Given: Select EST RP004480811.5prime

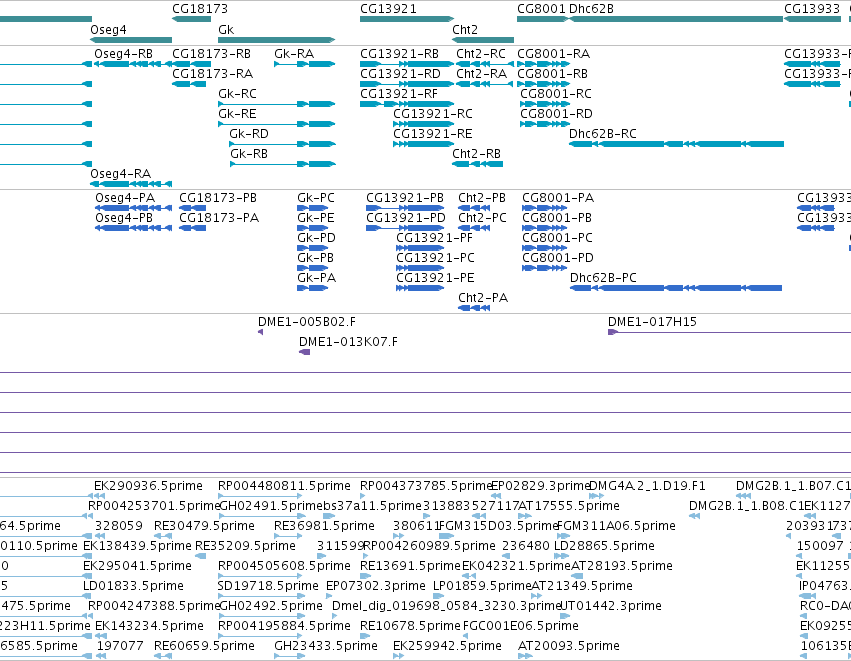Looking at the screenshot, I should click(260, 496).
